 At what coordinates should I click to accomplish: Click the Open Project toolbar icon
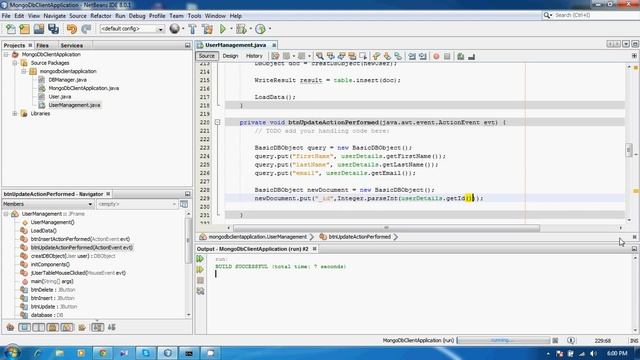(x=39, y=29)
